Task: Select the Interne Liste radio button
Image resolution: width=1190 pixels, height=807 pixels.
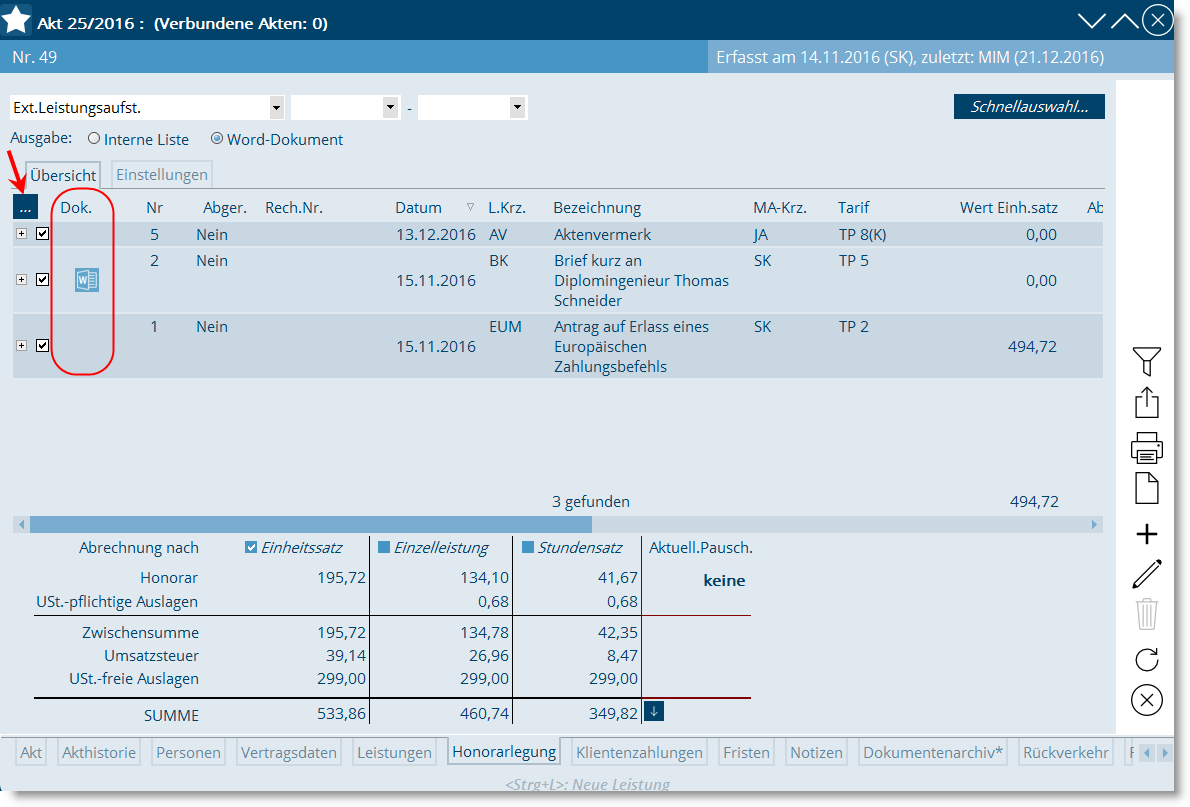Action: (94, 140)
